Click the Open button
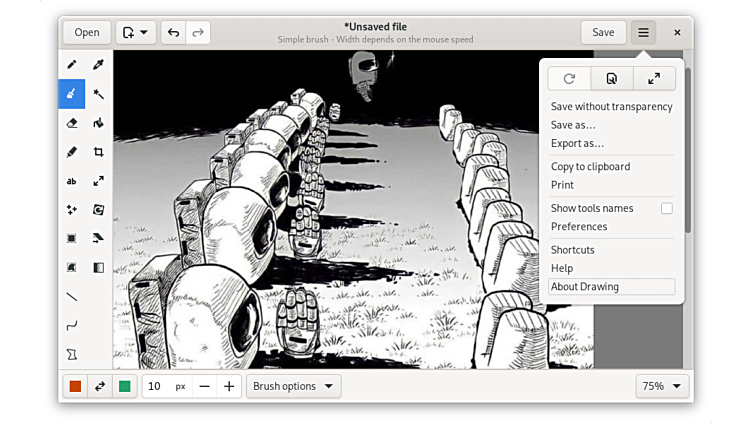 point(87,32)
